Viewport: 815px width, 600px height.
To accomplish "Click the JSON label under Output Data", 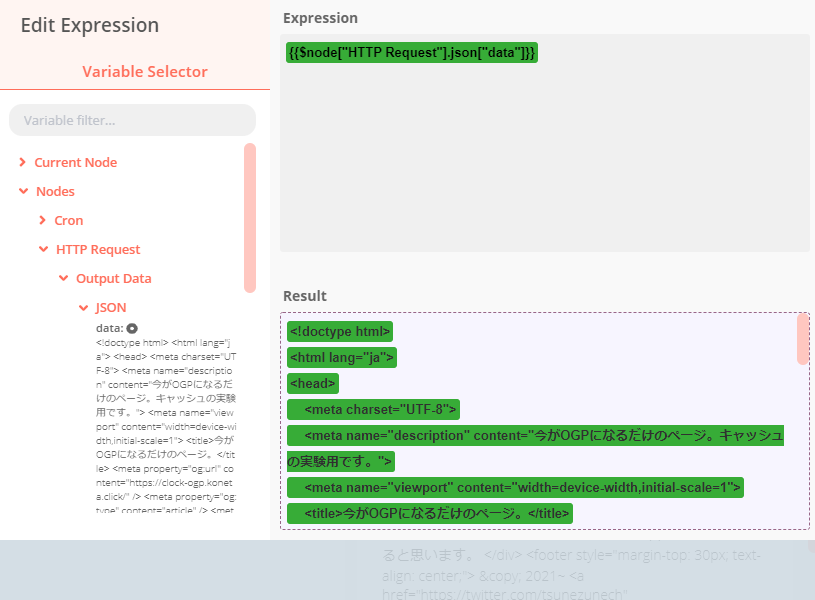I will pyautogui.click(x=110, y=308).
